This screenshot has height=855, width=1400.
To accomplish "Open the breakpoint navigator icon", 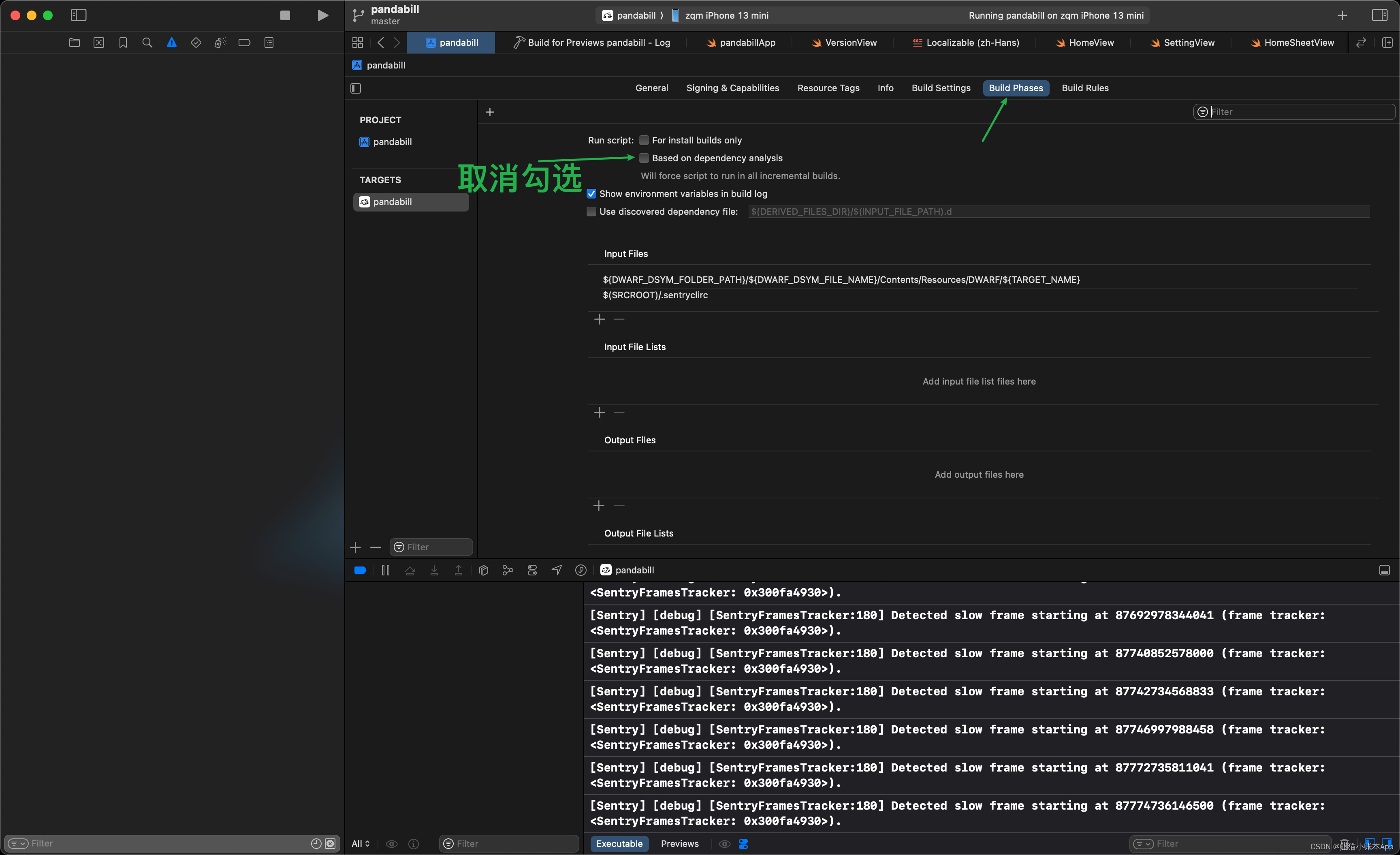I will [x=244, y=43].
